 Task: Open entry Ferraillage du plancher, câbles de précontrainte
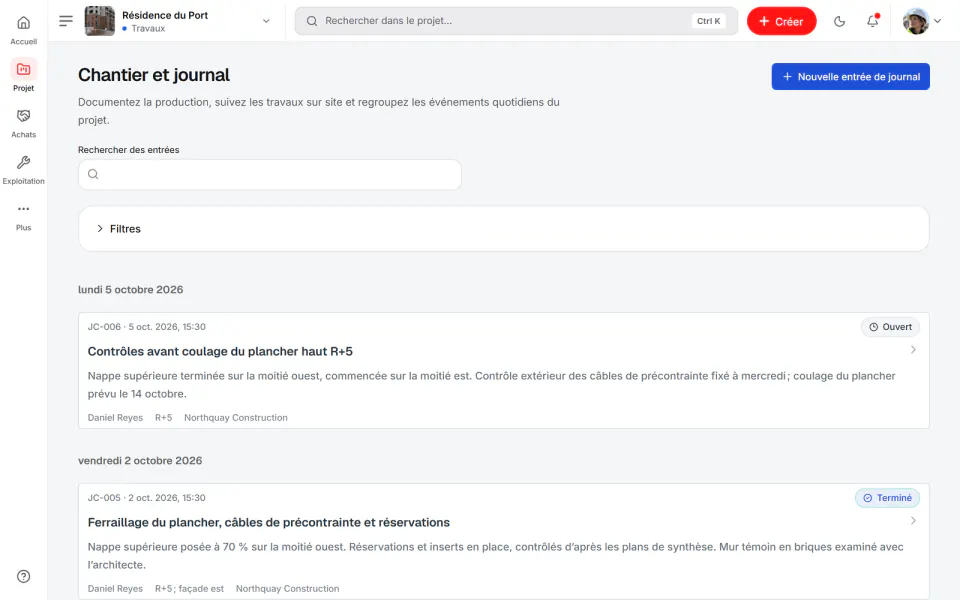tap(268, 522)
